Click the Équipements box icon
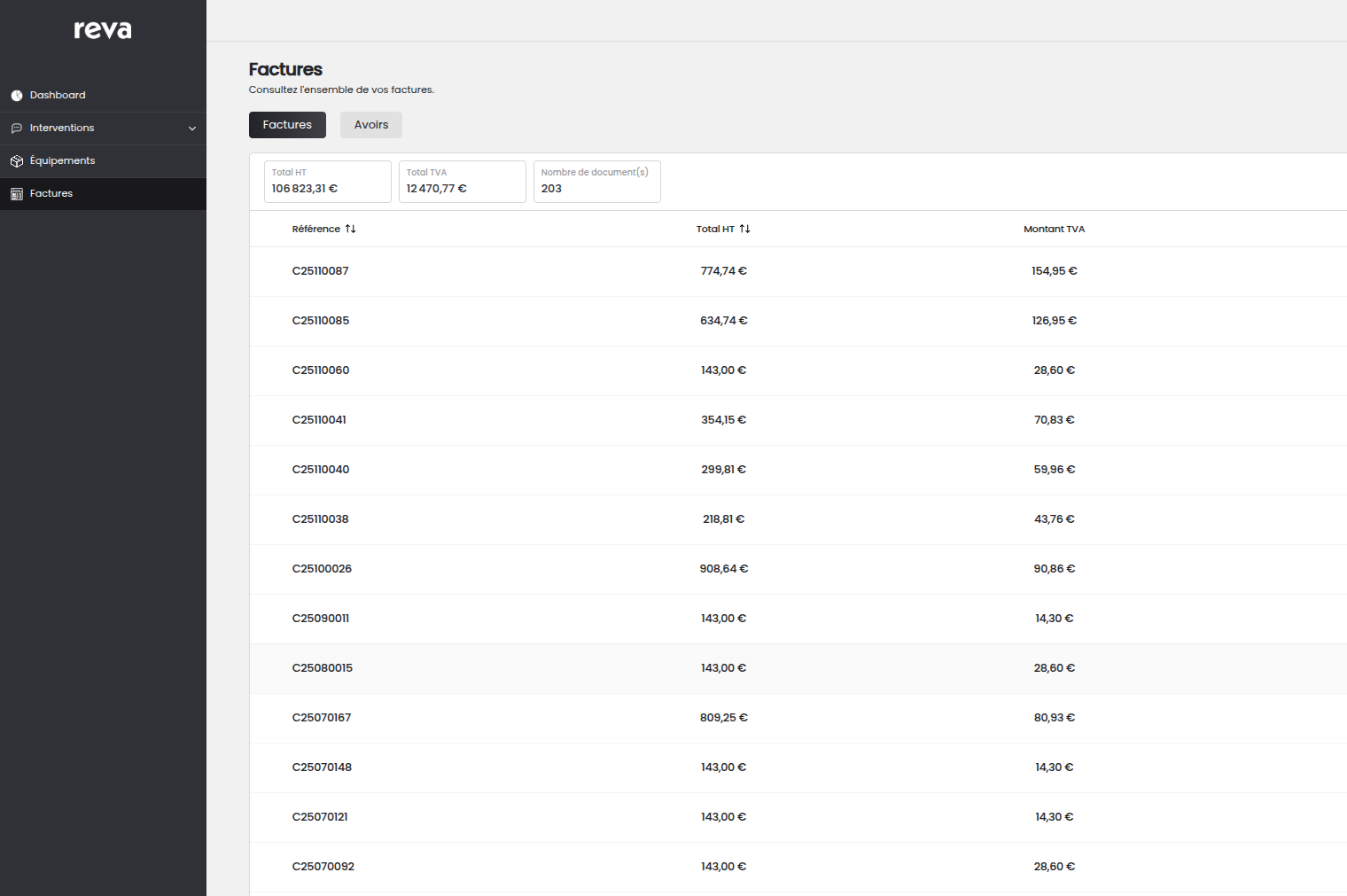This screenshot has width=1347, height=896. click(17, 161)
